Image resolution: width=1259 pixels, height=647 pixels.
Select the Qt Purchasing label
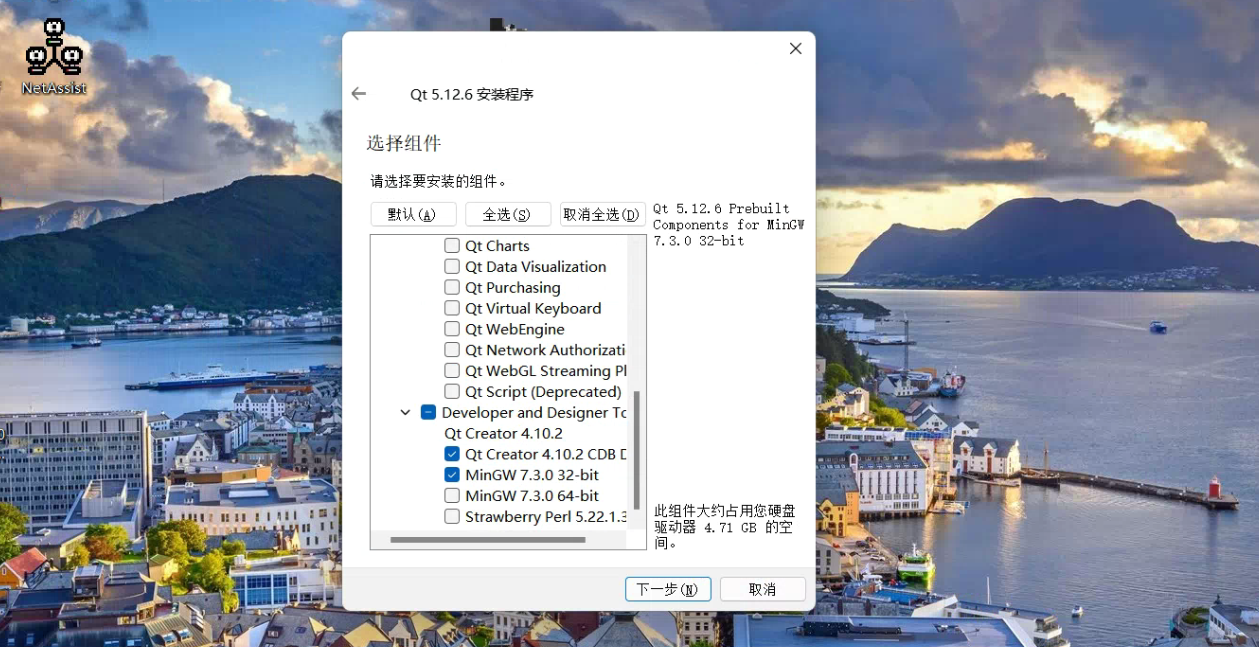click(x=513, y=288)
